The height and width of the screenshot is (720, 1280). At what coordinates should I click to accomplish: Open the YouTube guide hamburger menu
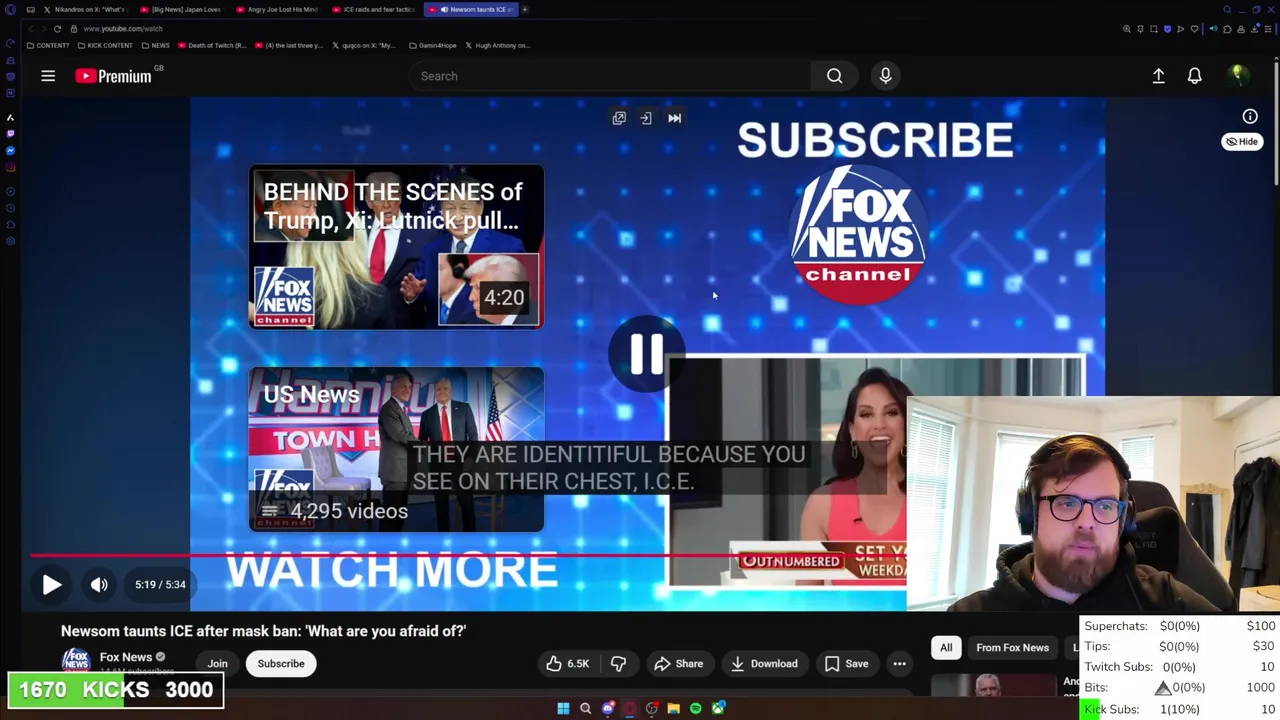(x=48, y=76)
